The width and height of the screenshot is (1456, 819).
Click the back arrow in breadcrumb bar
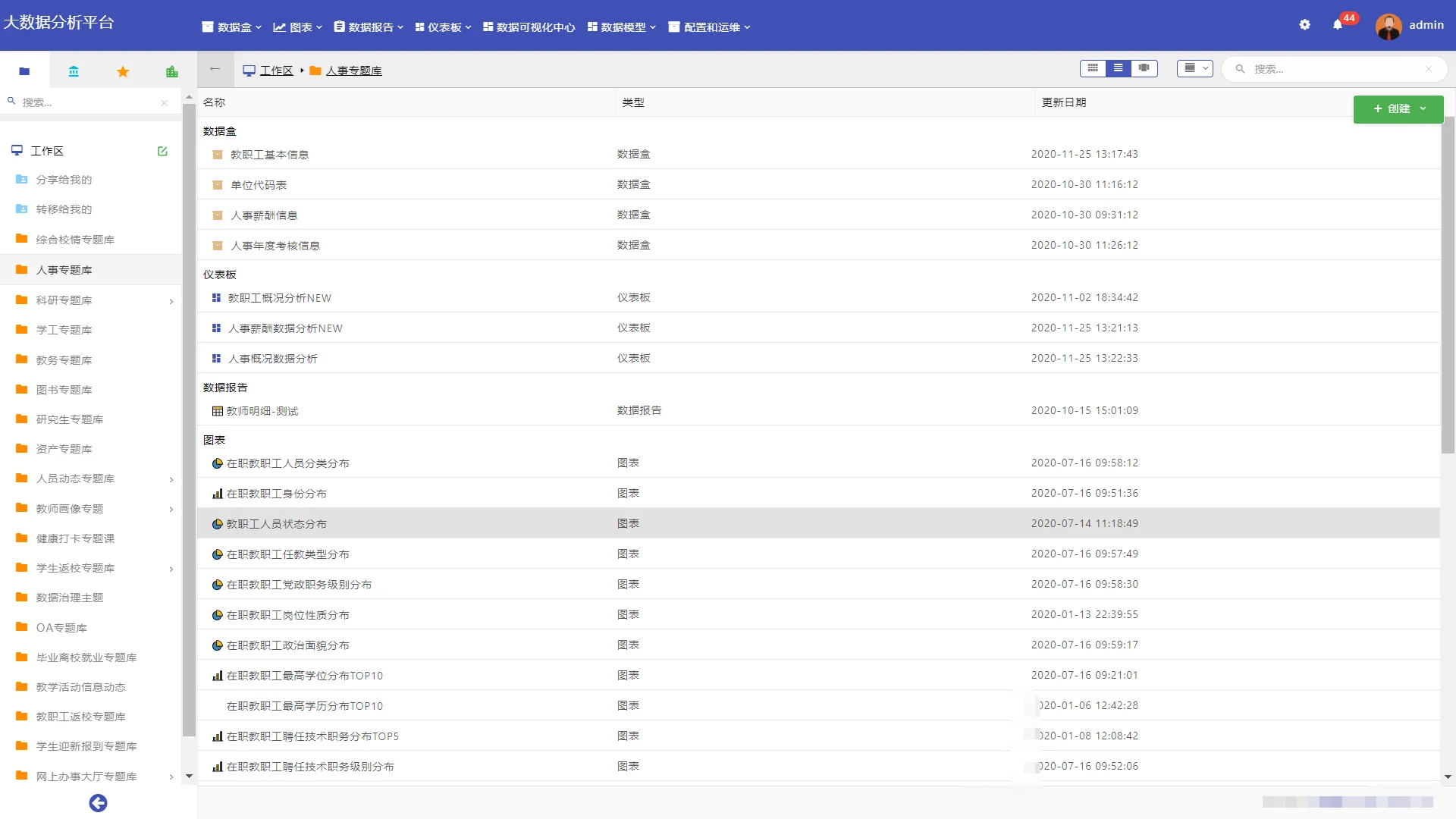pyautogui.click(x=215, y=69)
